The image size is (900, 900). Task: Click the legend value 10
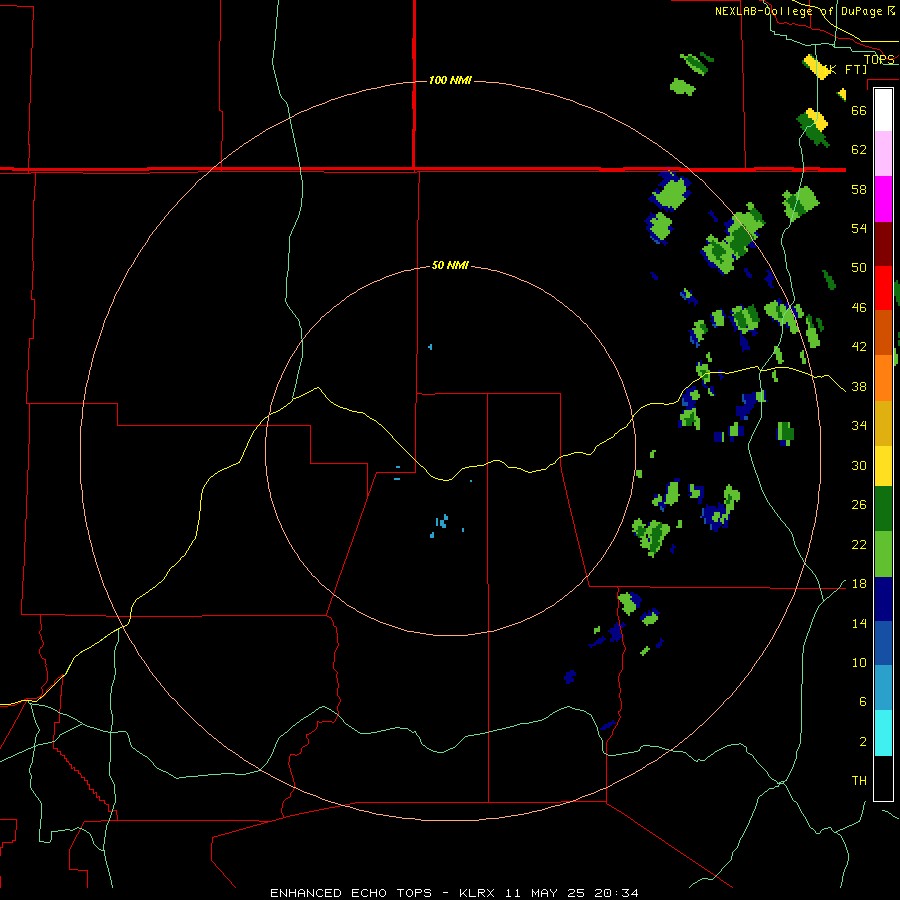click(859, 663)
